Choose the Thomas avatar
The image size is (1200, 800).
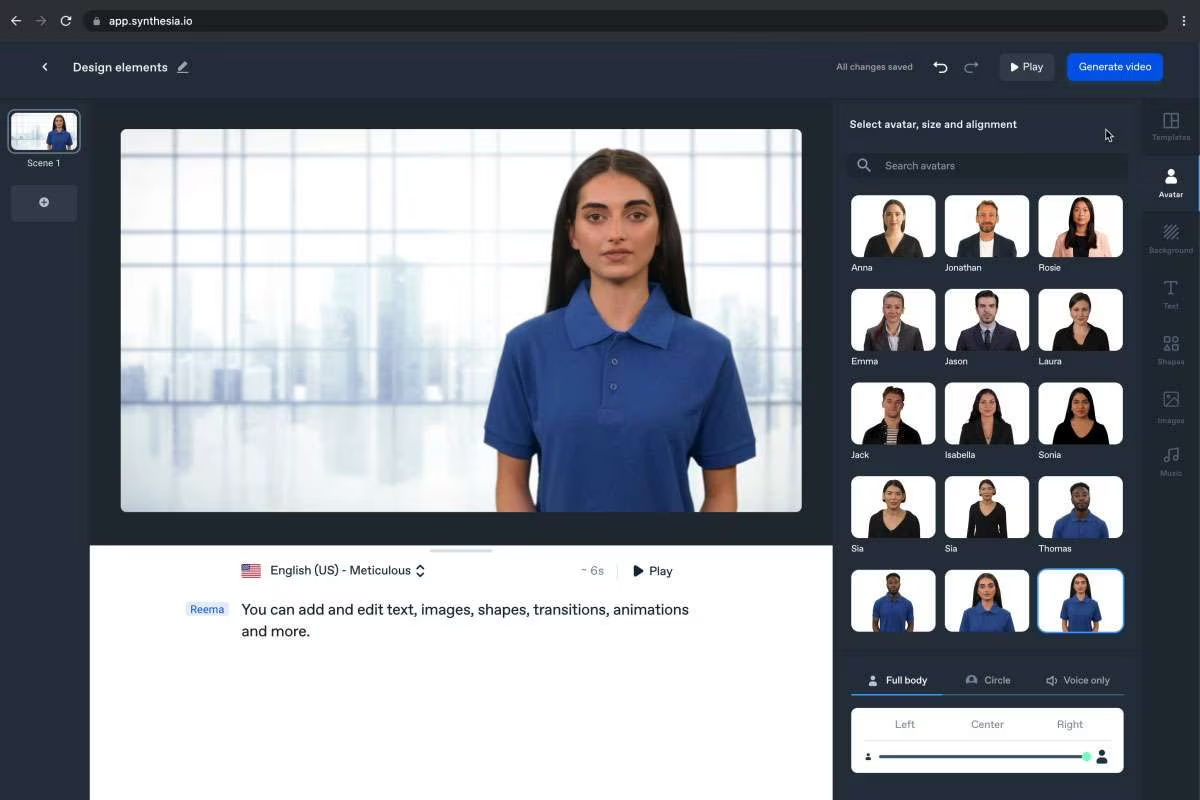(1080, 507)
